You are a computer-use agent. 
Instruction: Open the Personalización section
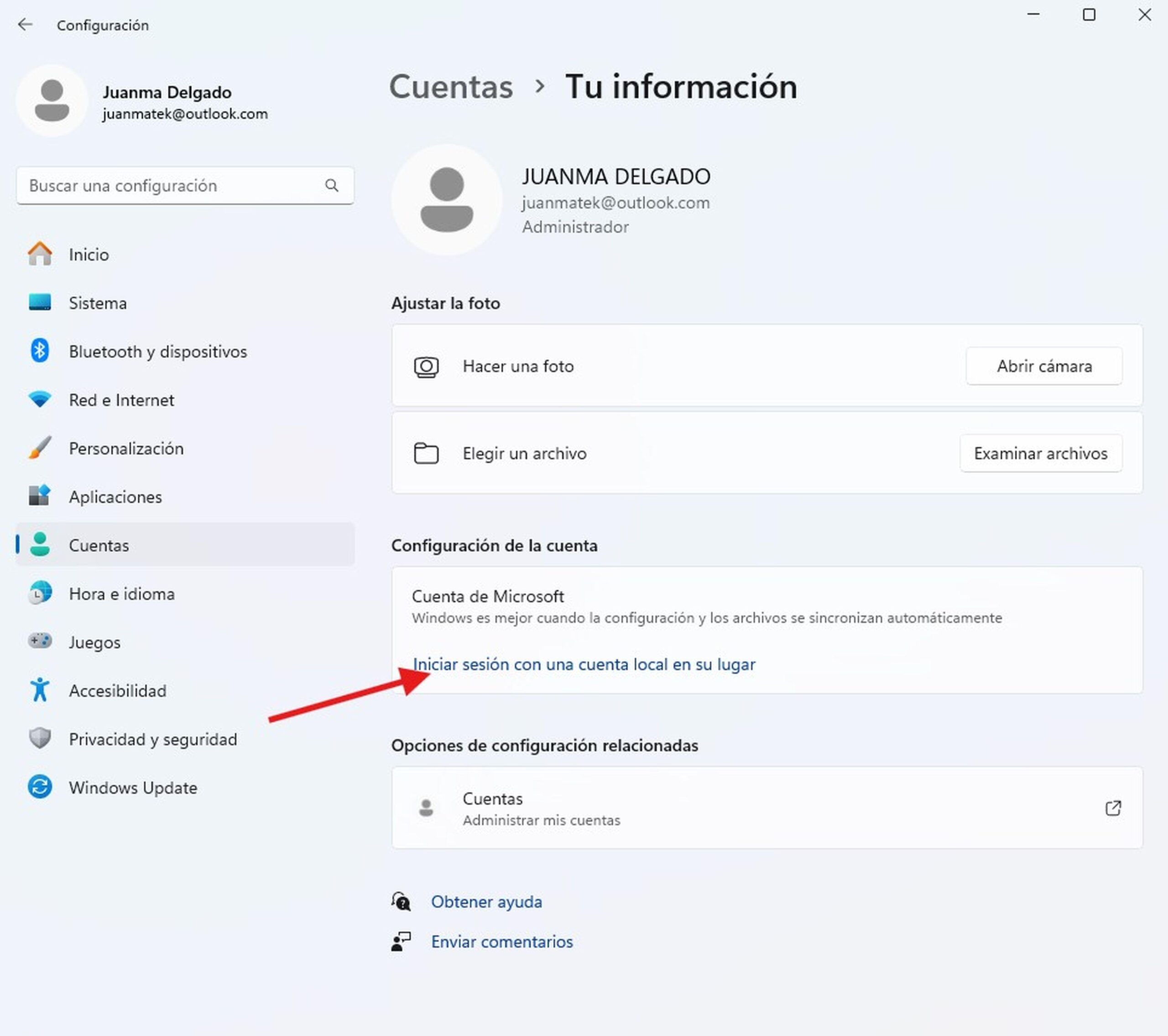(185, 448)
